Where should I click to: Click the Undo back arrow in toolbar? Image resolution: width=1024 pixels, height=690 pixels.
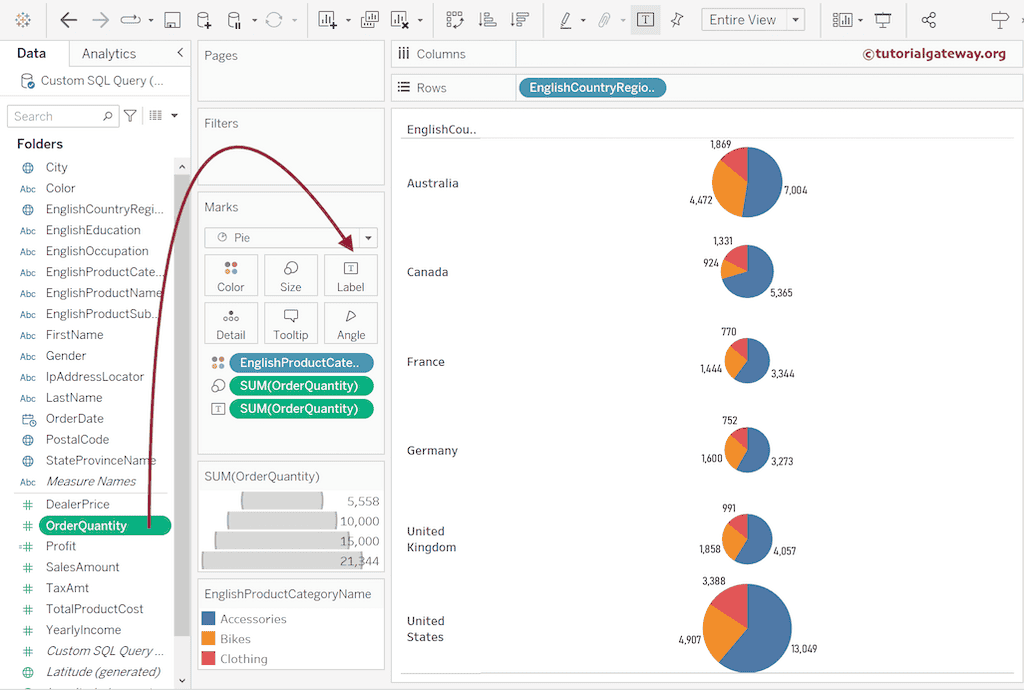pos(68,20)
